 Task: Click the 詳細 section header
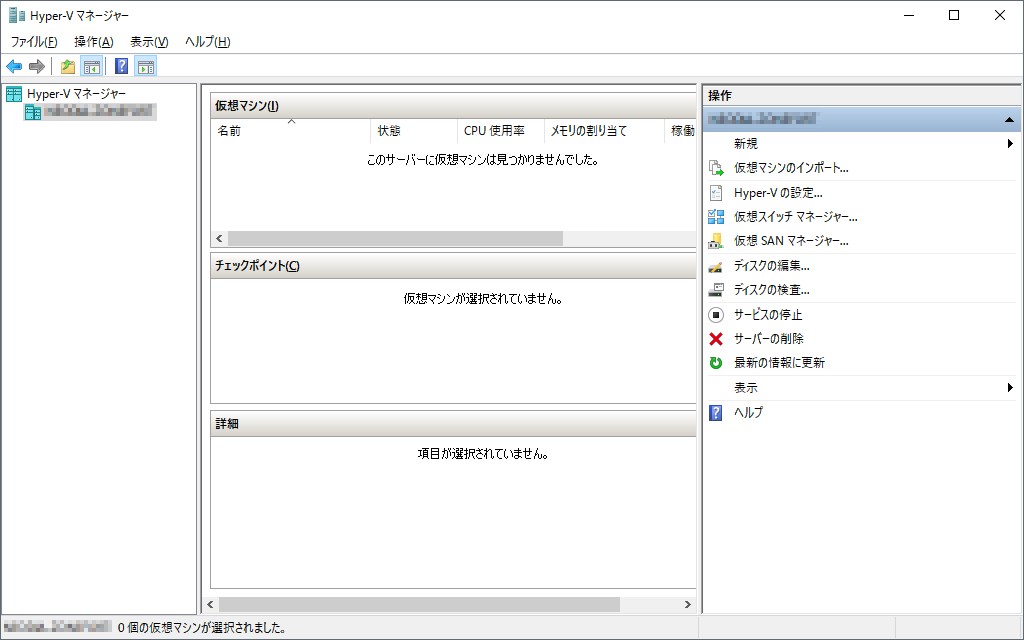[453, 424]
